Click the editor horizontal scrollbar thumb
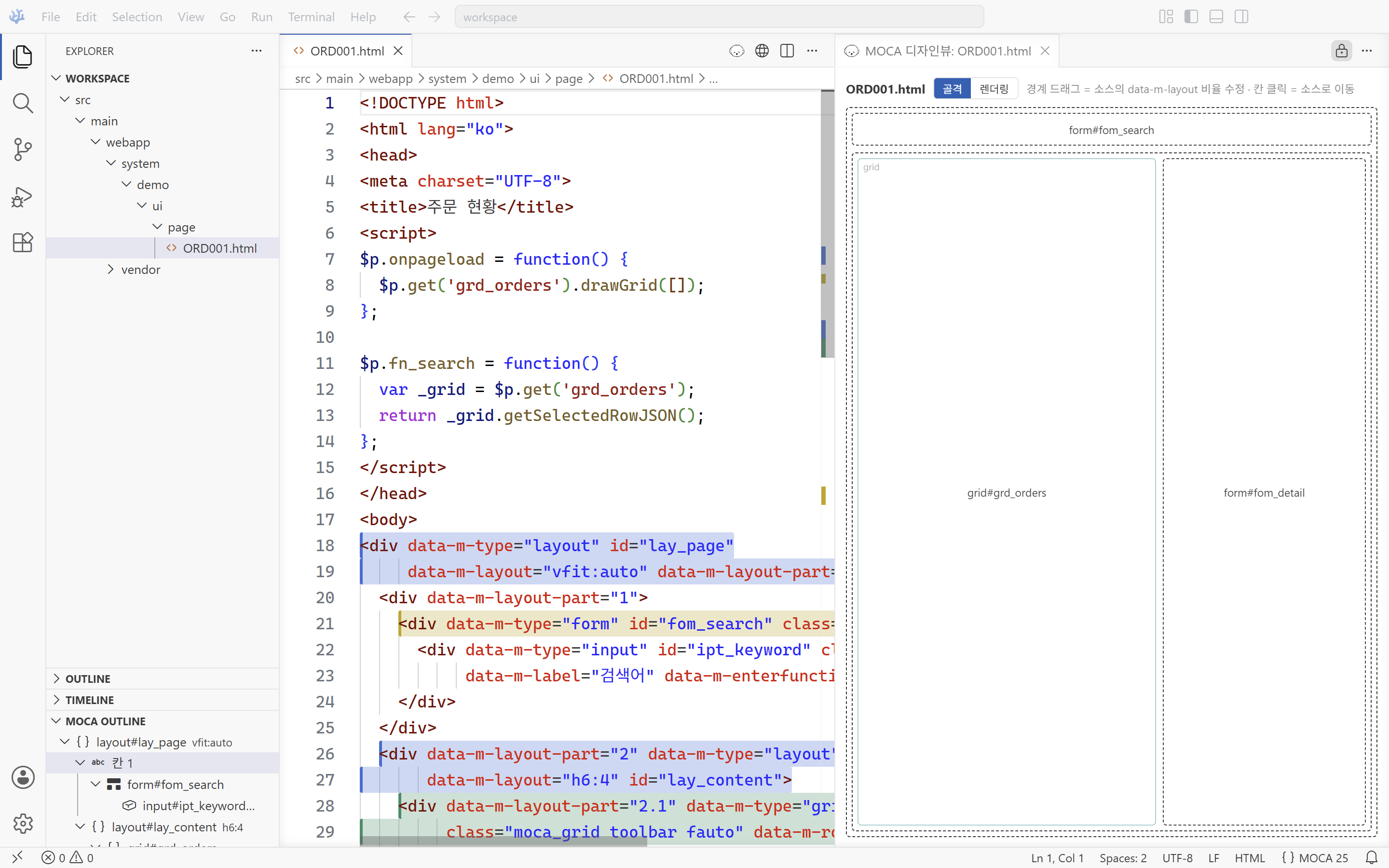The width and height of the screenshot is (1389, 868). (504, 841)
